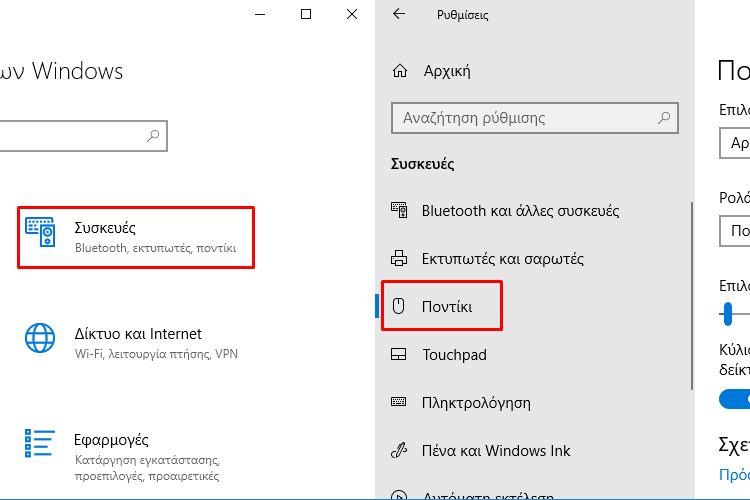The image size is (750, 500).
Task: Select the Εκτυπωτές και σαρωτές printer icon
Action: click(399, 258)
